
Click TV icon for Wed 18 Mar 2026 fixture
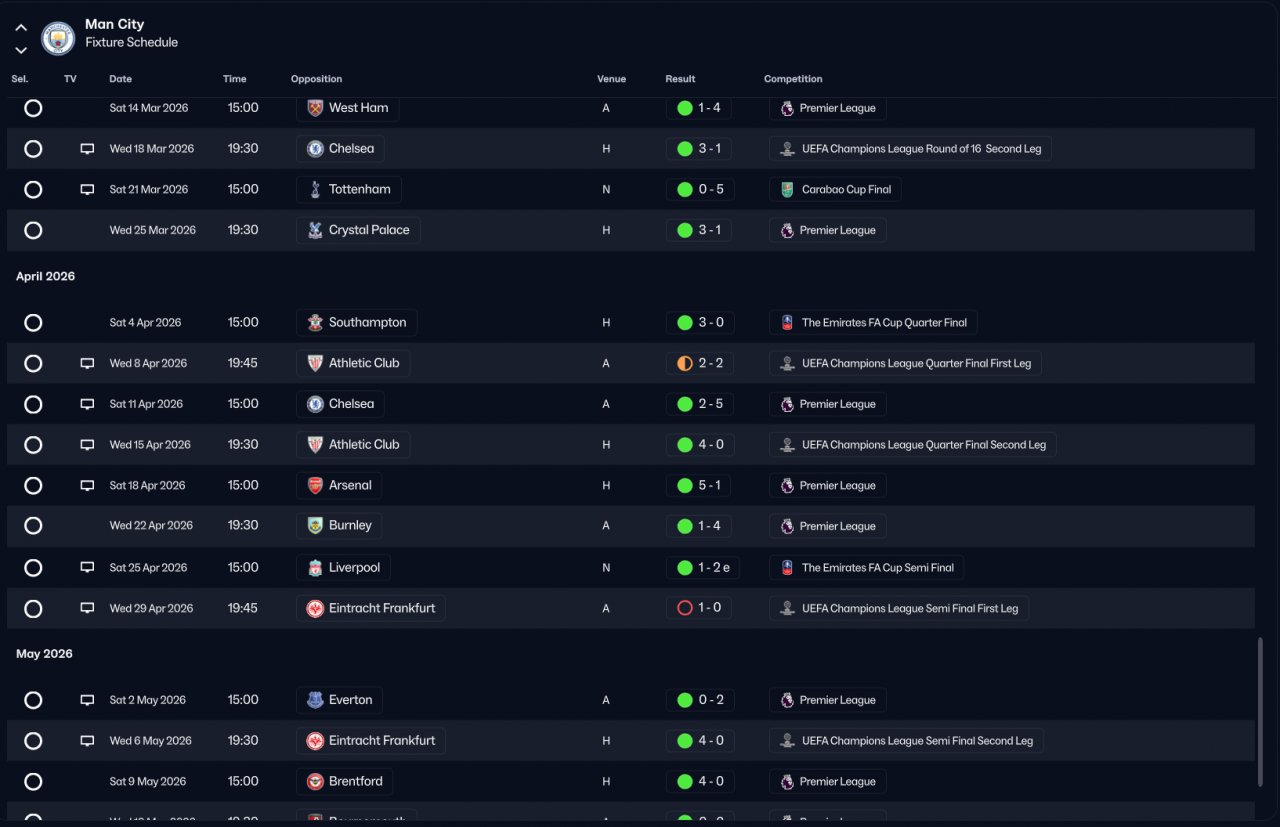pos(87,149)
